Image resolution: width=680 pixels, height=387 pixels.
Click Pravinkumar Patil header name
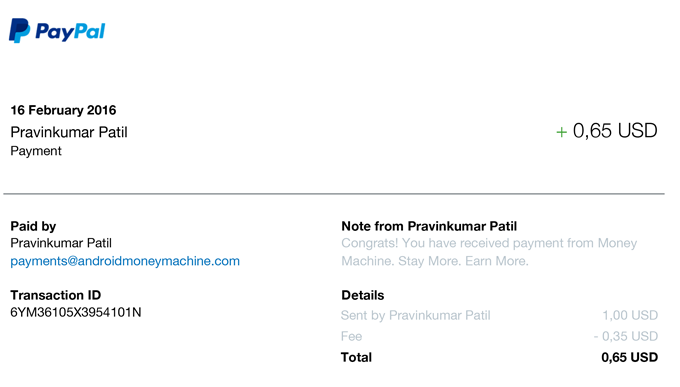pos(69,132)
